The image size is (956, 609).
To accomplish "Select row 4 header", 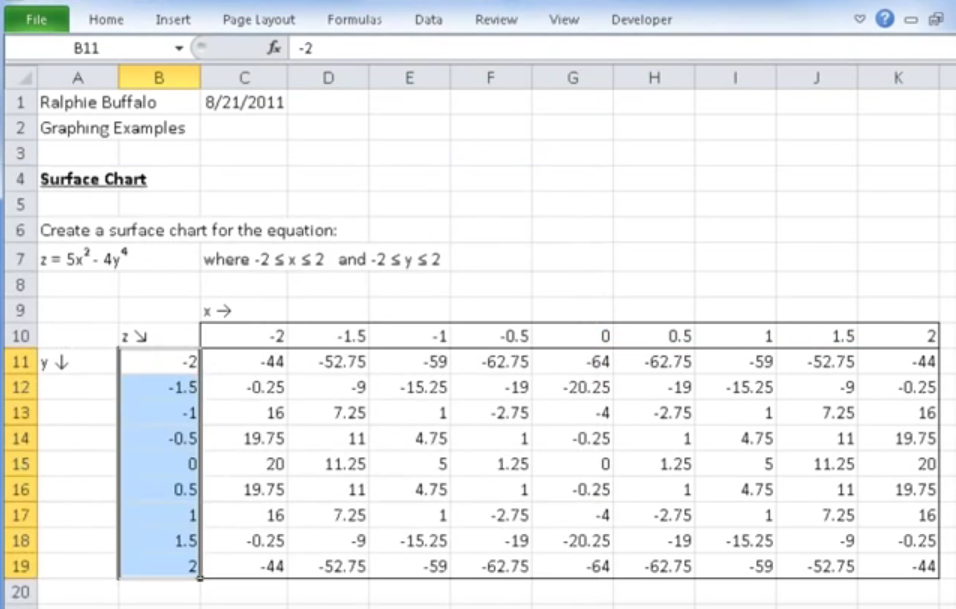I will pyautogui.click(x=21, y=179).
